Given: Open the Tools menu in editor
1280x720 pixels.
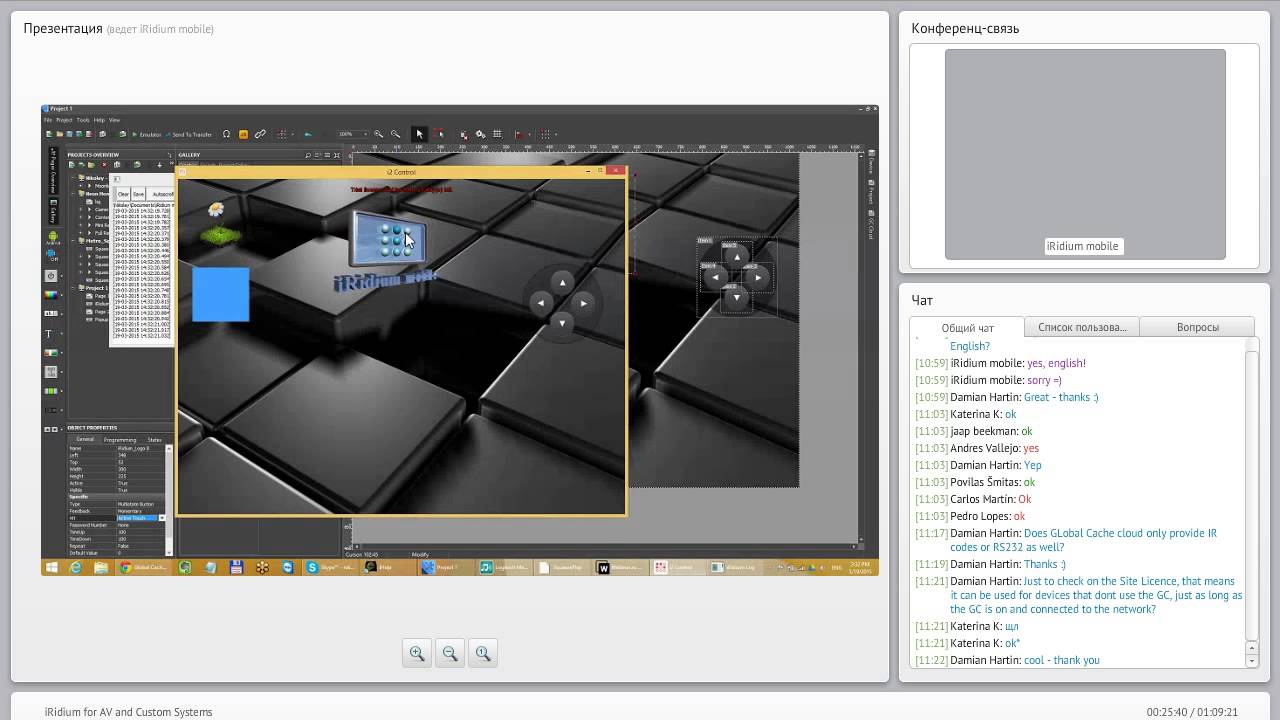Looking at the screenshot, I should click(x=83, y=120).
